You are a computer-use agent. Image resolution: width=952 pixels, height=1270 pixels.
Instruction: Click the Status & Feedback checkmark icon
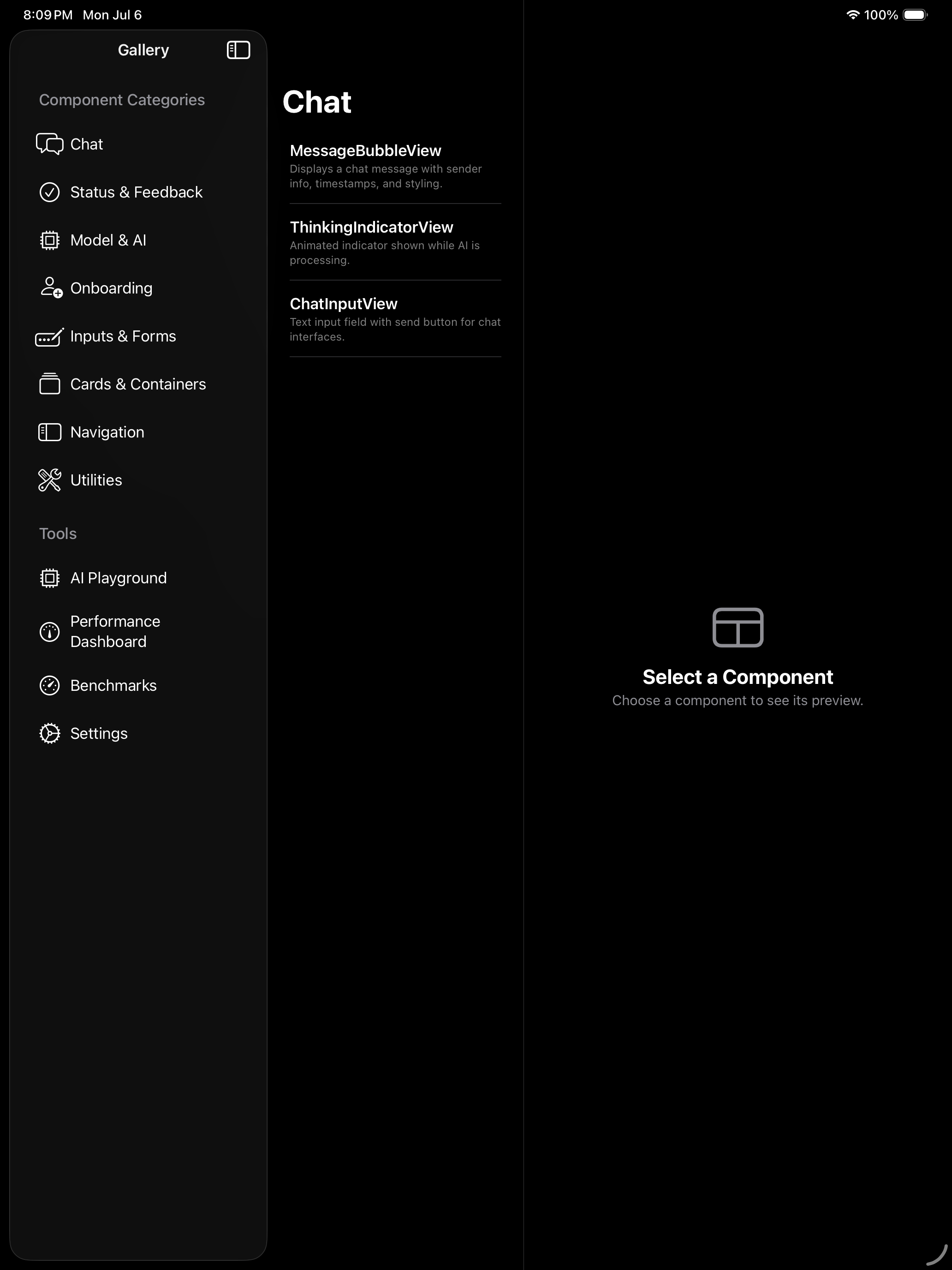click(49, 192)
